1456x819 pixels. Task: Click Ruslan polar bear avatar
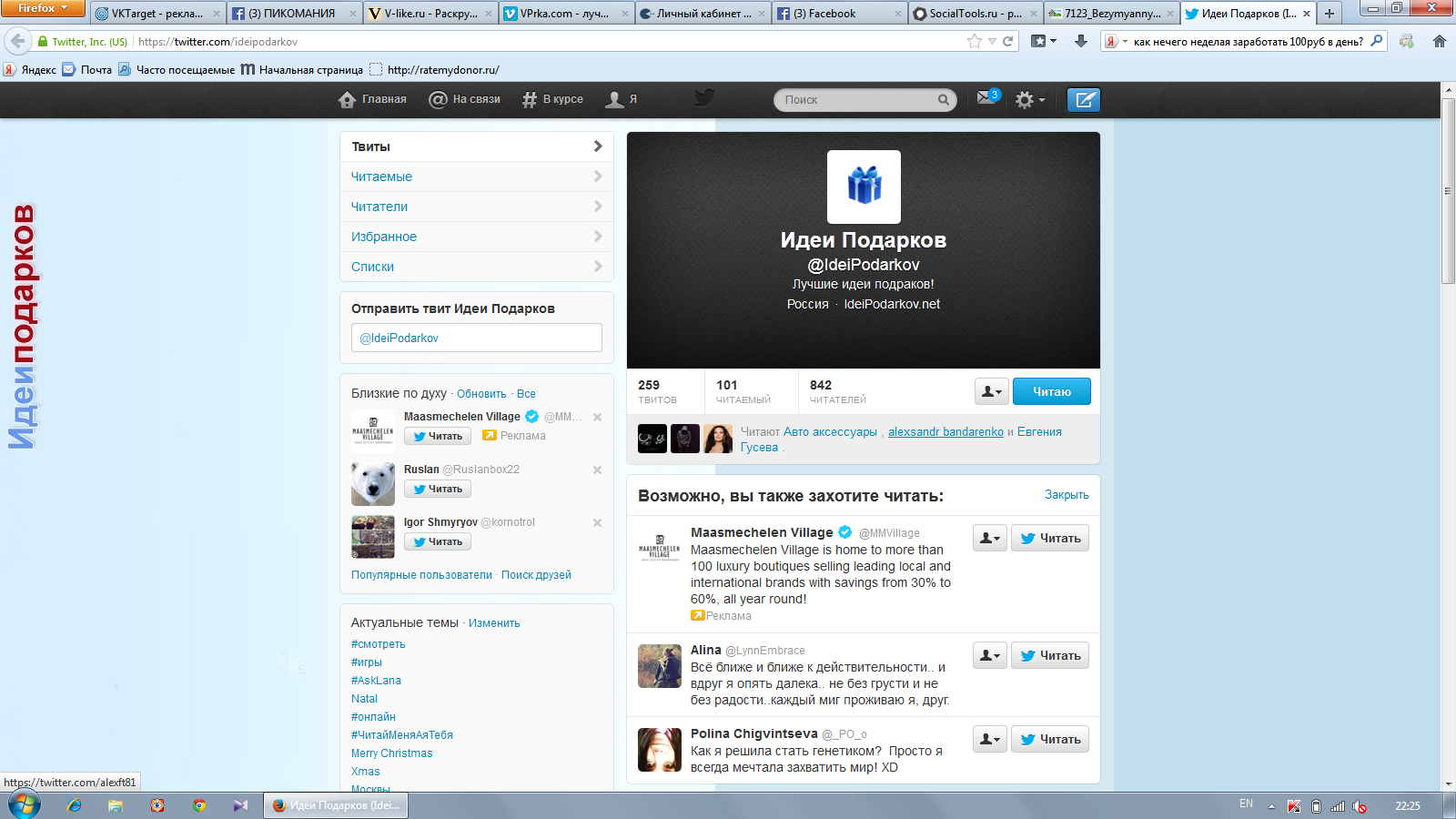pos(373,484)
